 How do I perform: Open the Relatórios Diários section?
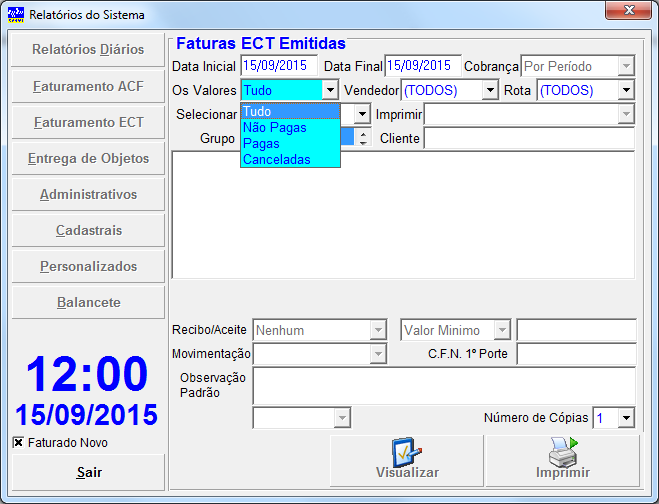[88, 50]
